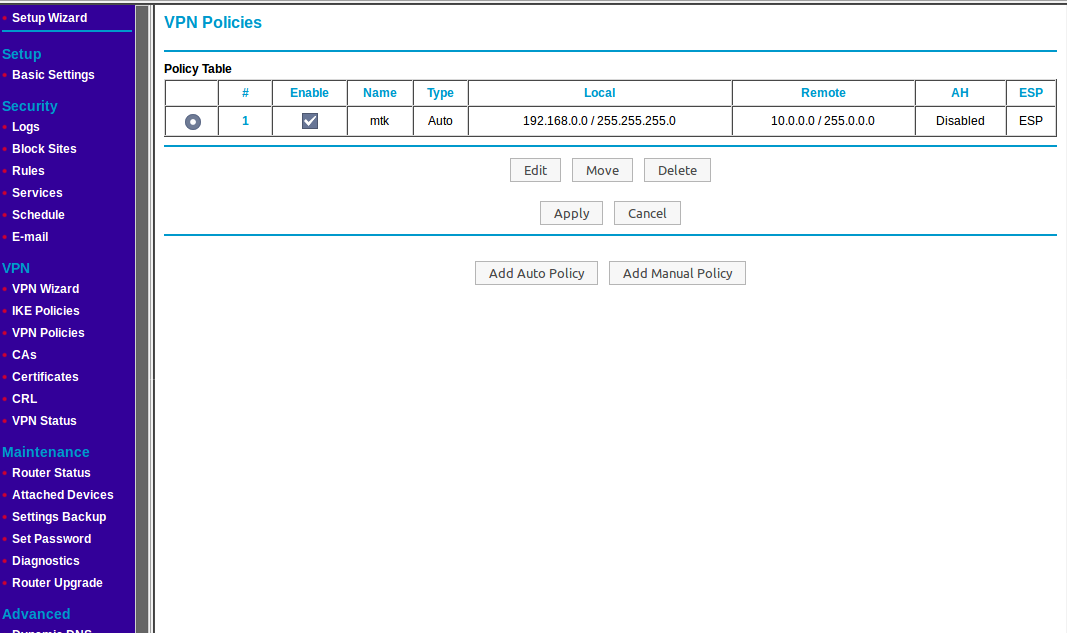Add a new Manual Policy
Screen dimensions: 1067x633
point(677,273)
